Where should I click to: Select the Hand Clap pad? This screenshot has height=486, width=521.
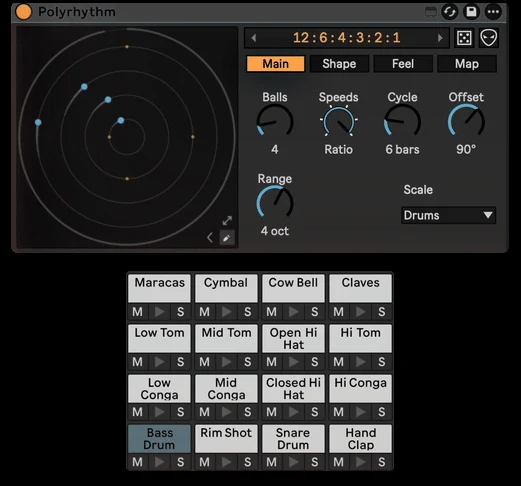click(360, 438)
